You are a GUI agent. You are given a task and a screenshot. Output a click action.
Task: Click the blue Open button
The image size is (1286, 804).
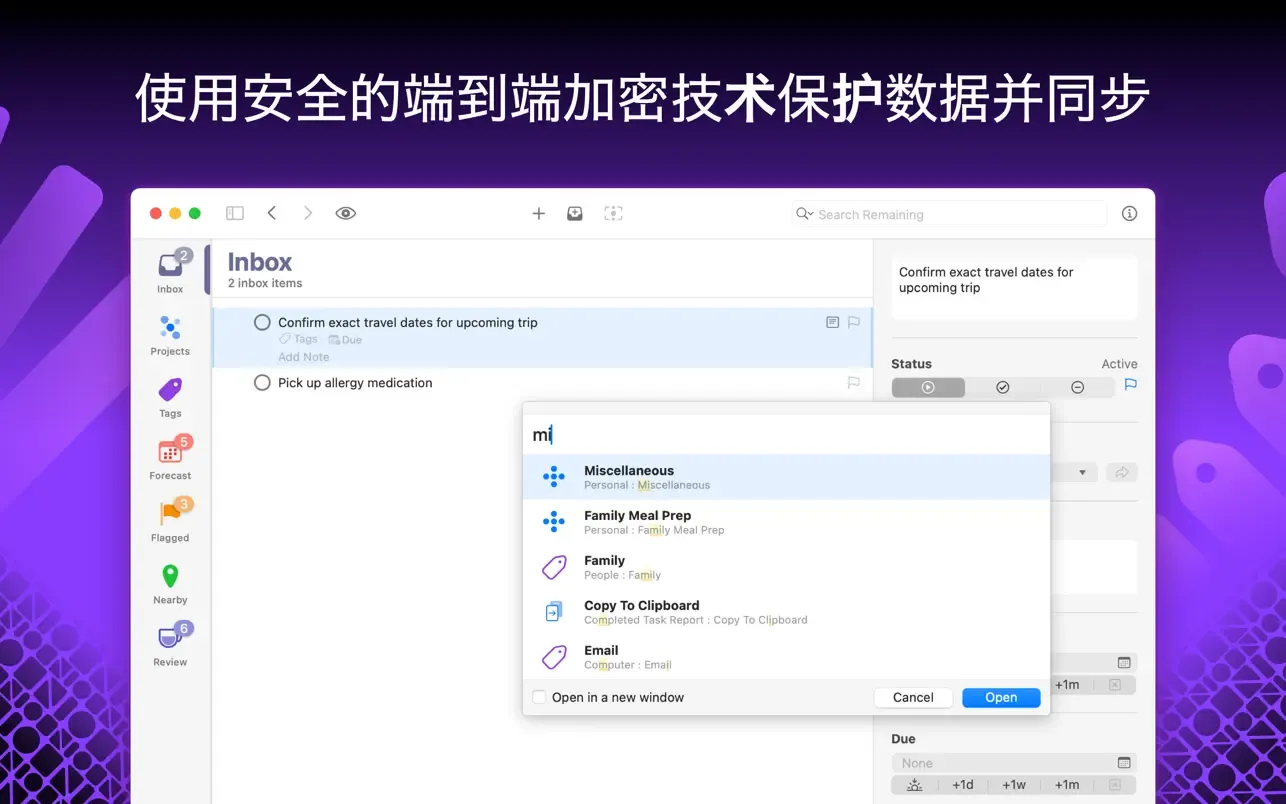[x=1001, y=698]
